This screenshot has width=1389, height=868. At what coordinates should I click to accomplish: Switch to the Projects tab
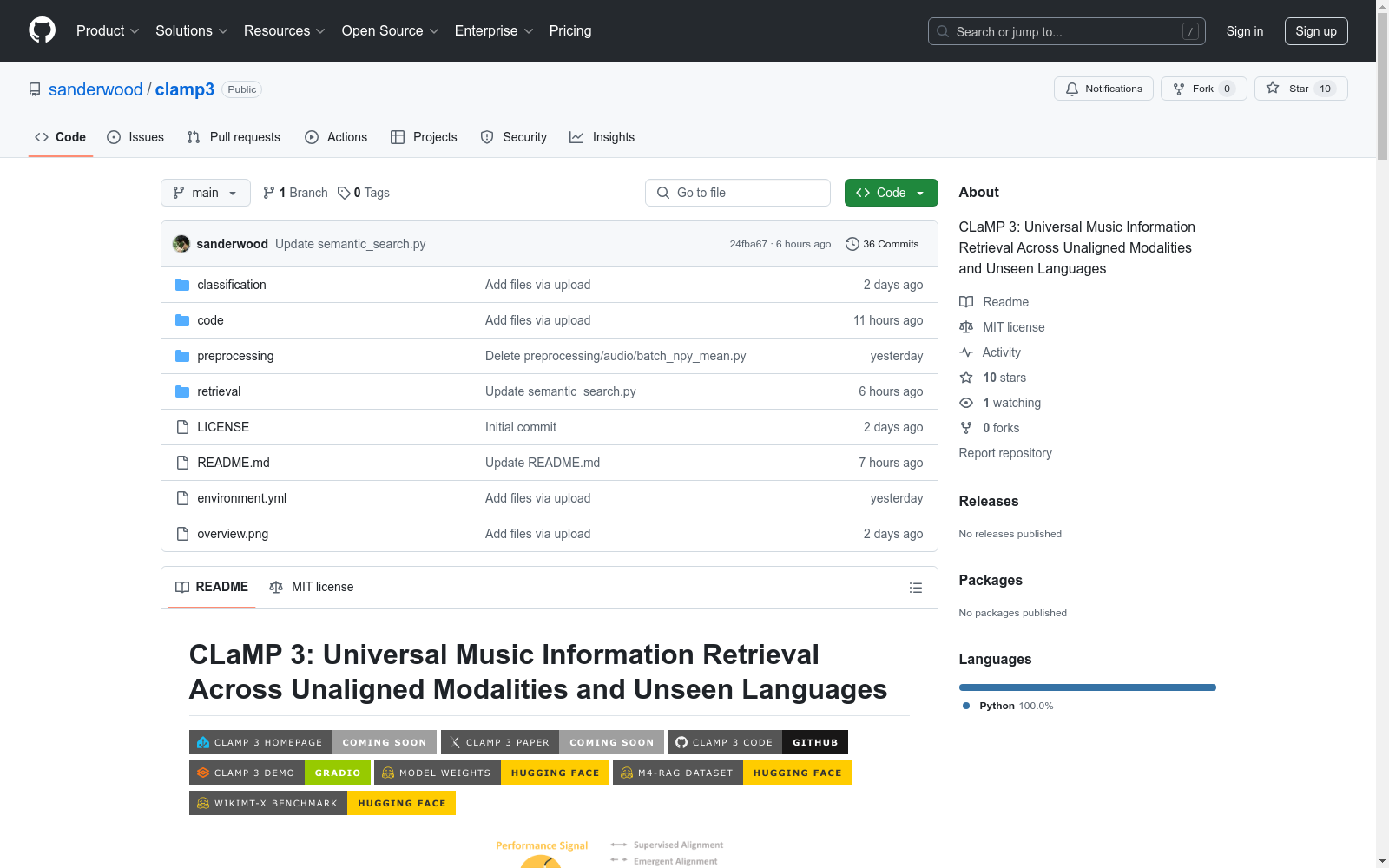(x=424, y=137)
